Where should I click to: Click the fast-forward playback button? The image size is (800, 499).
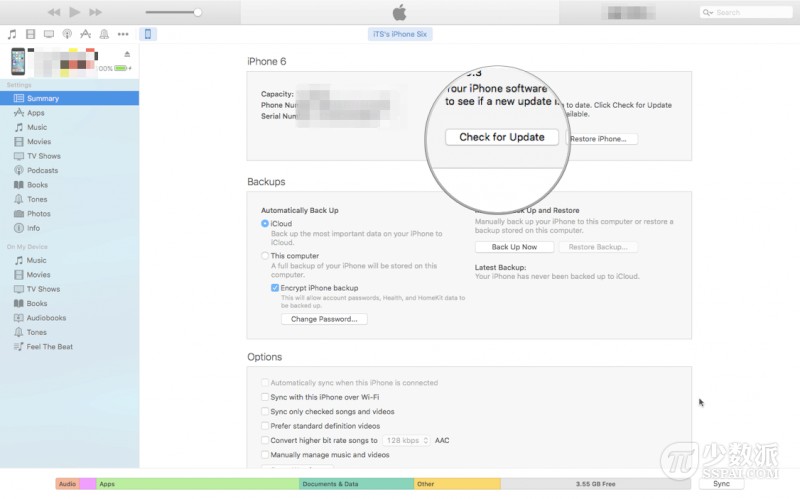pos(95,12)
